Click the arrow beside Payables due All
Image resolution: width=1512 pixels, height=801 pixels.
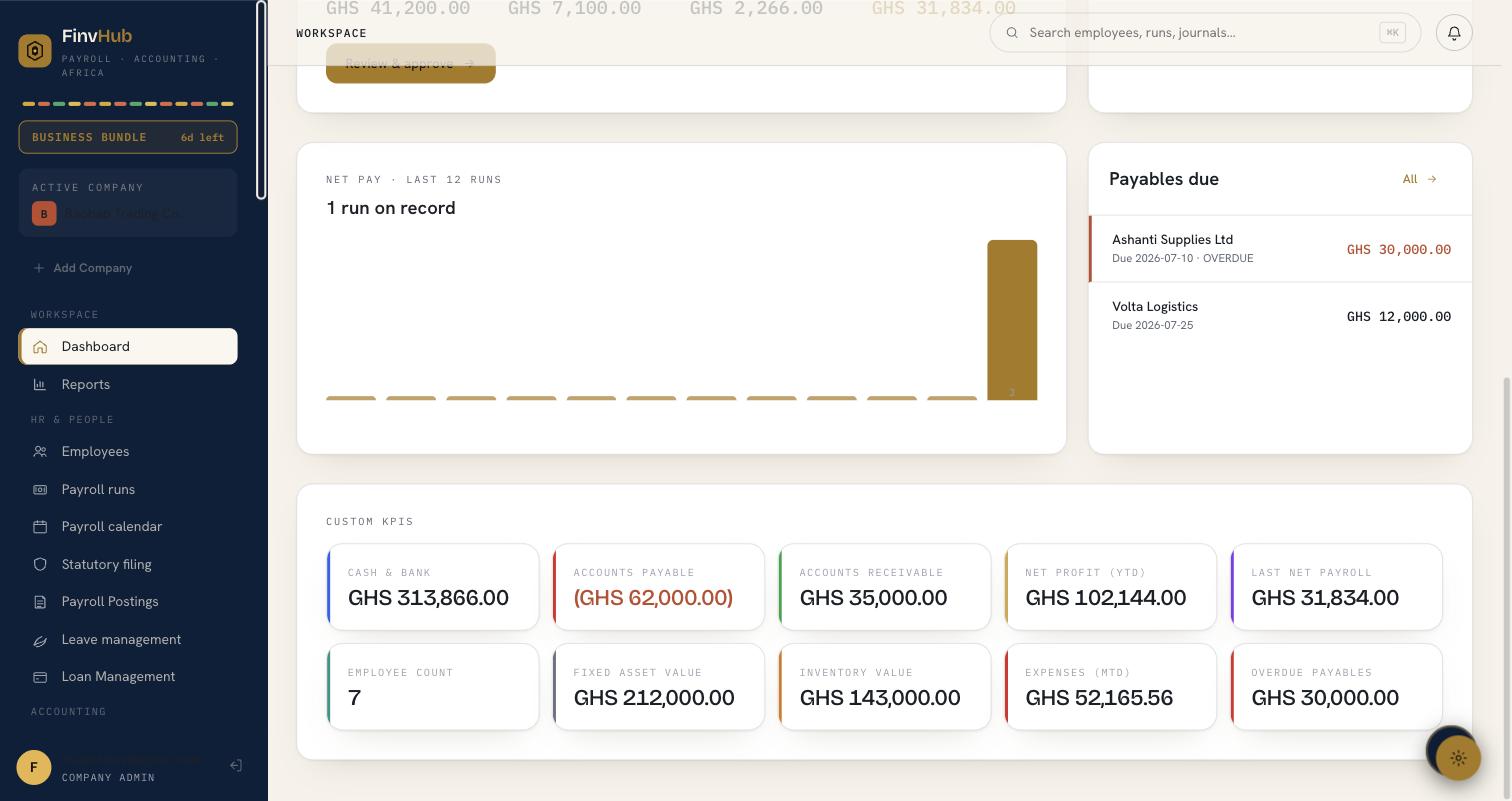point(1432,179)
